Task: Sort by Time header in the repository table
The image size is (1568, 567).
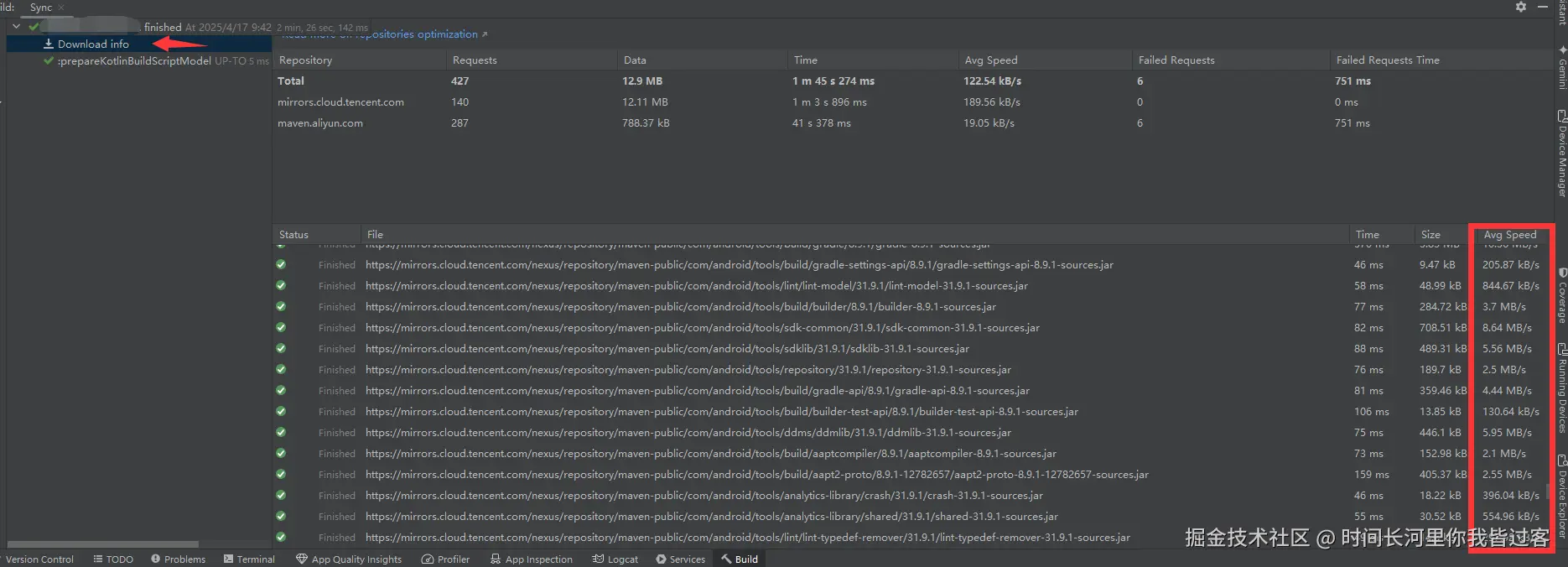Action: 805,60
